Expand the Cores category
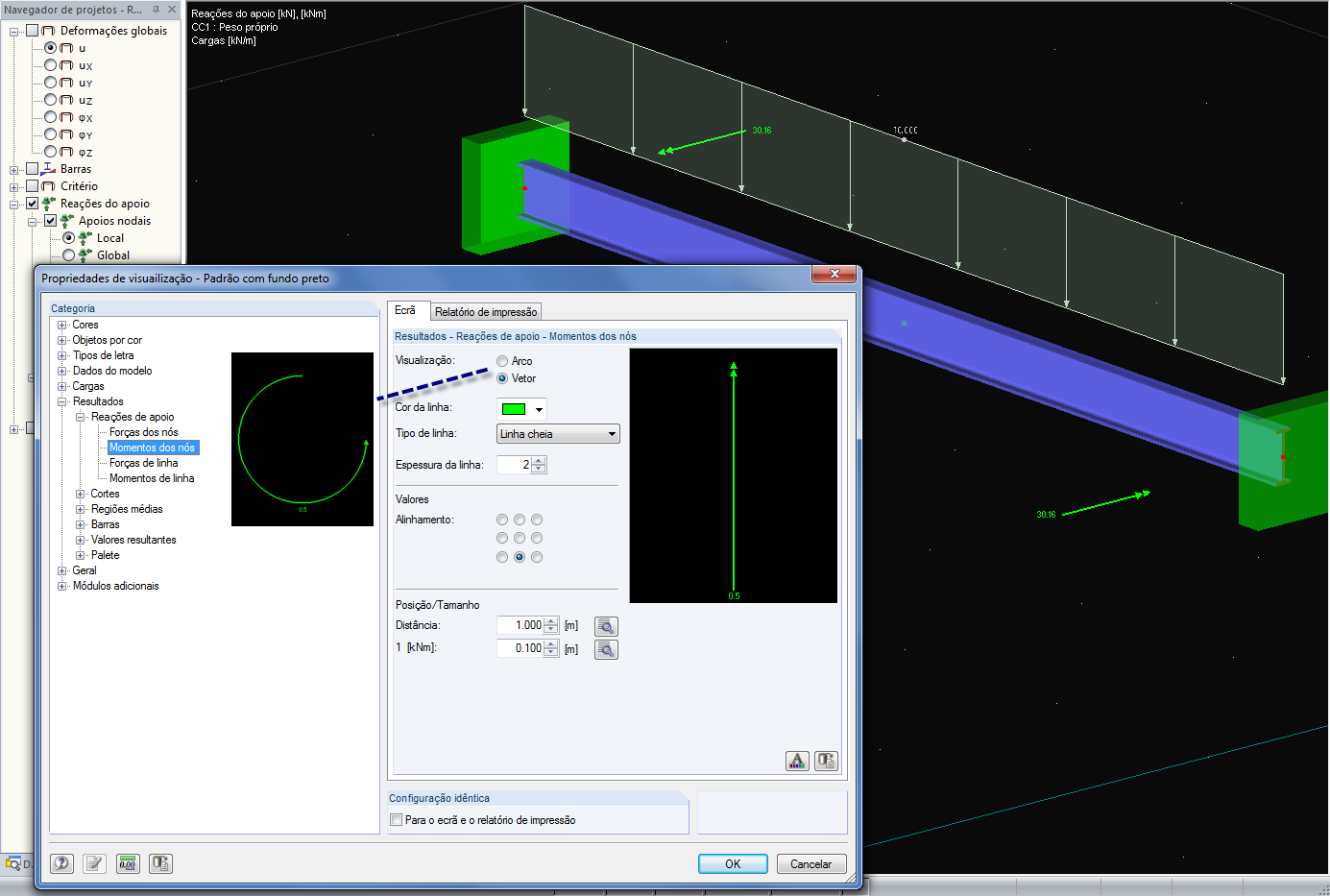 (62, 325)
